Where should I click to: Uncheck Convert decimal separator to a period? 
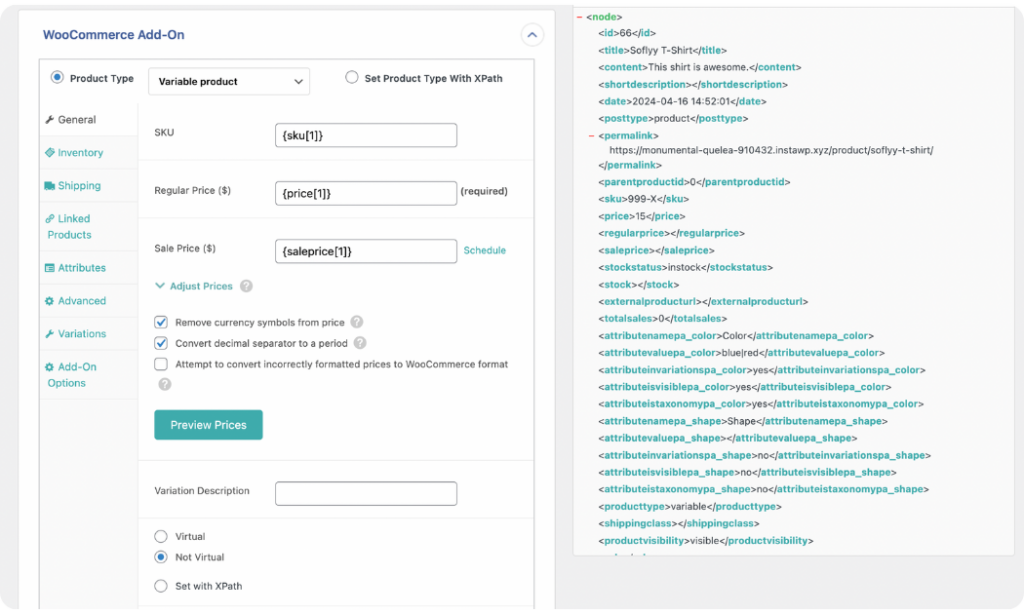pos(161,343)
